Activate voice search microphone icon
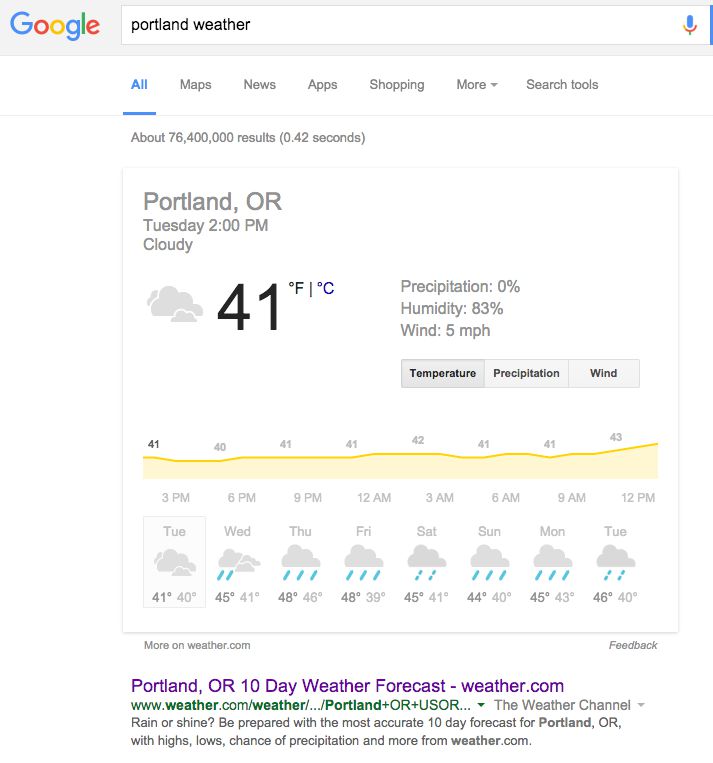Image resolution: width=713 pixels, height=763 pixels. [x=689, y=25]
